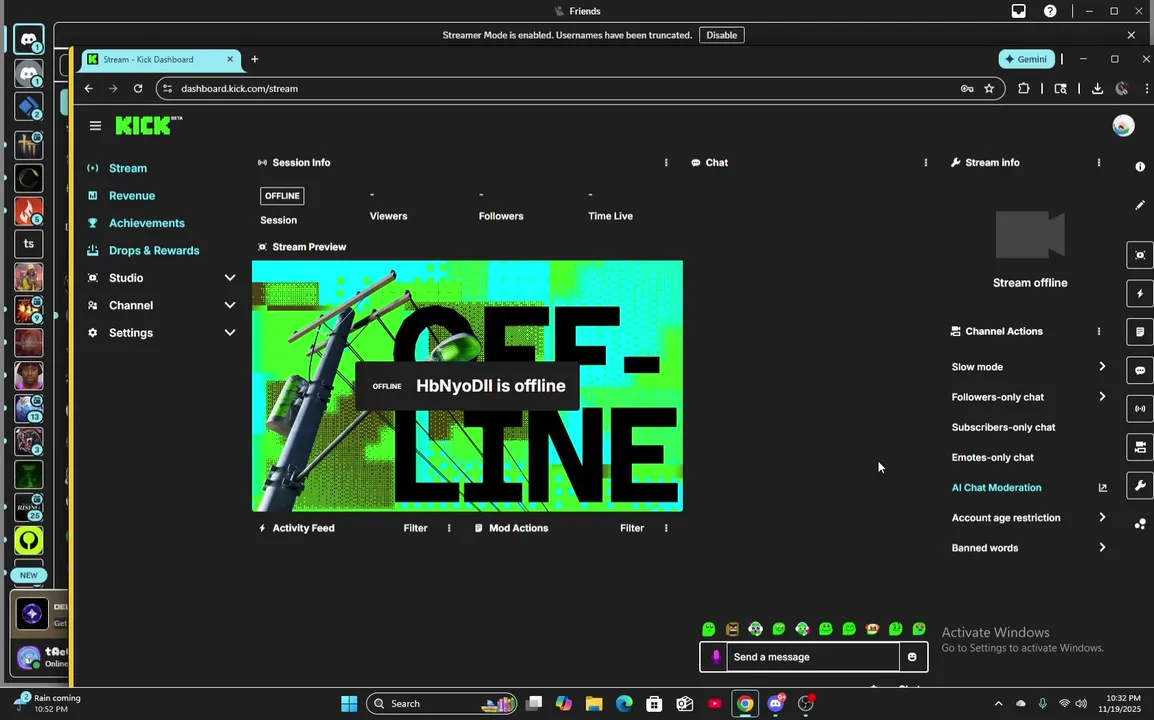Viewport: 1154px width, 720px height.
Task: Click the Gemini button in Chrome
Action: tap(1027, 59)
